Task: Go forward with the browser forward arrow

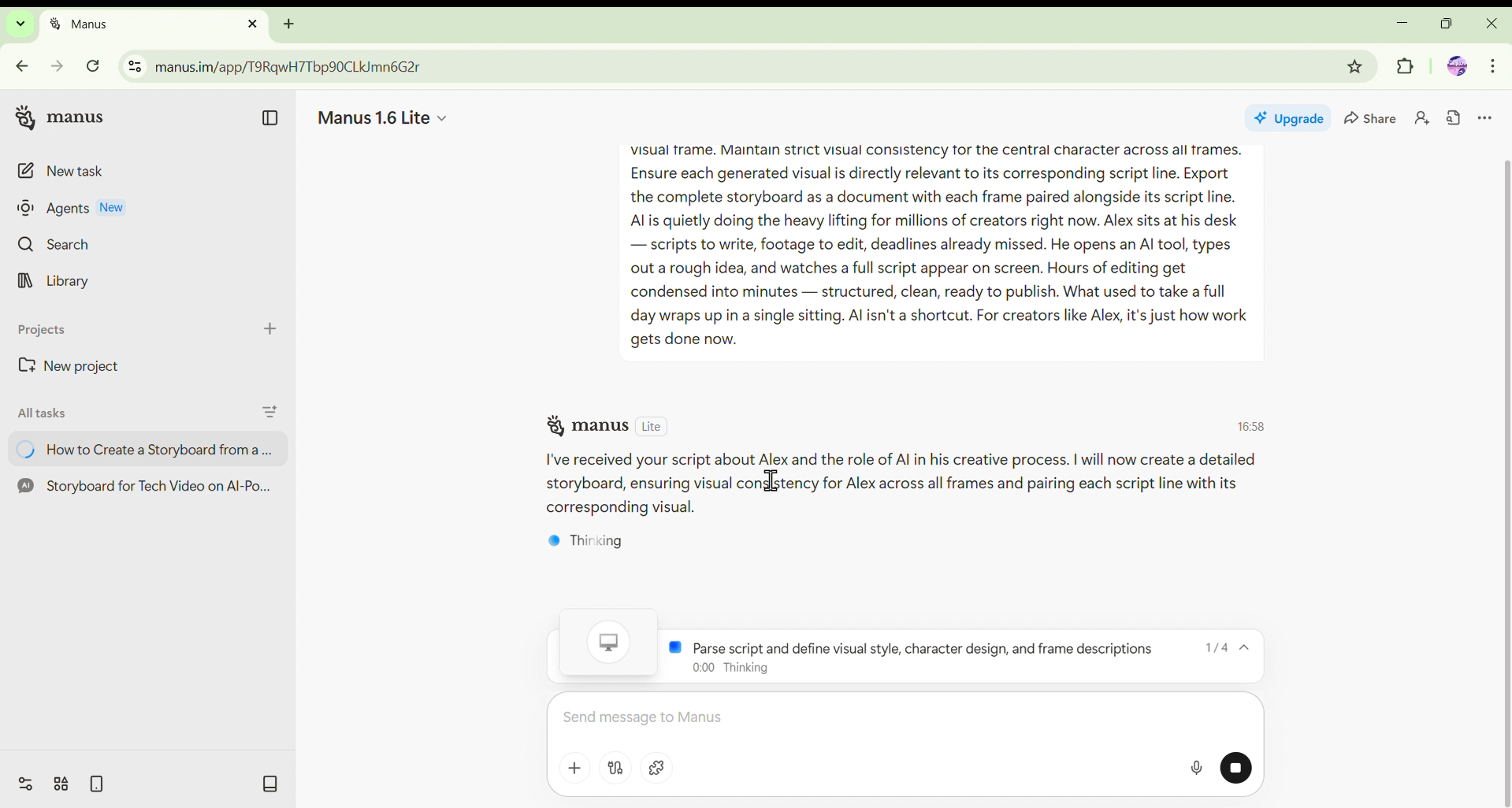Action: (58, 68)
